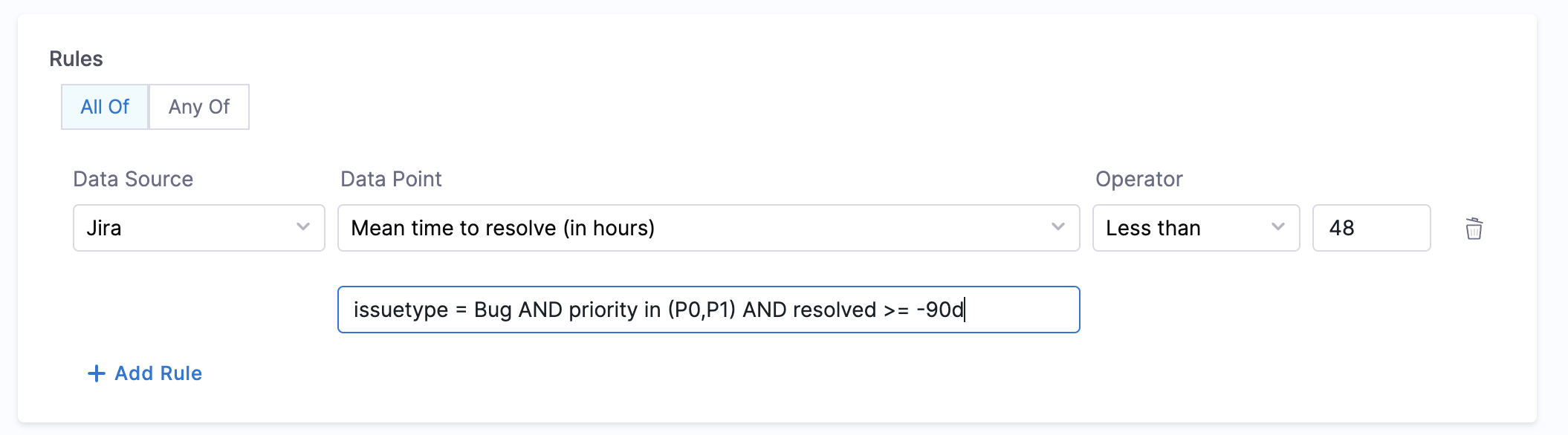The image size is (1568, 435).
Task: Click the Data Point column label
Action: (391, 179)
